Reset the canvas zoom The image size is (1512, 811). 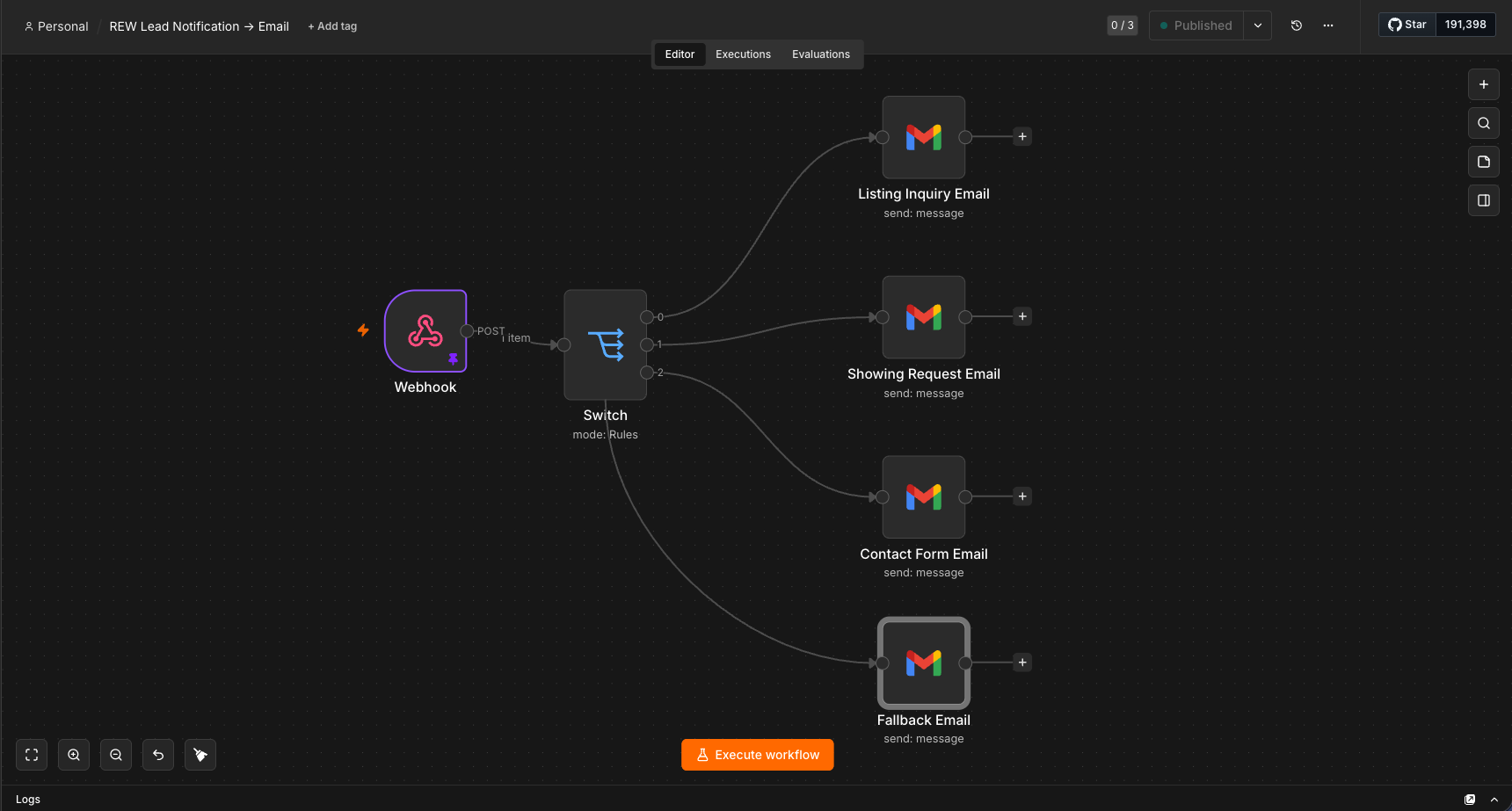[x=158, y=755]
